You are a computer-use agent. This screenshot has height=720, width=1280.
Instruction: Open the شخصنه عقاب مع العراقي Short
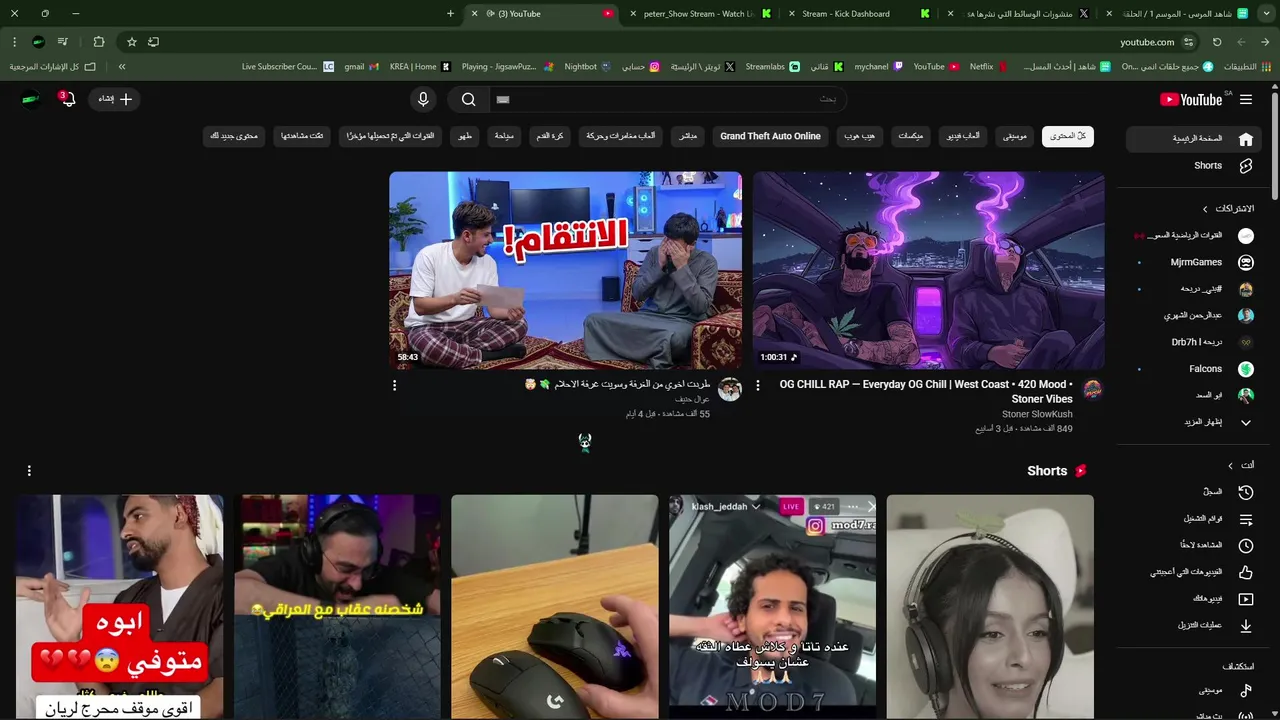click(337, 607)
